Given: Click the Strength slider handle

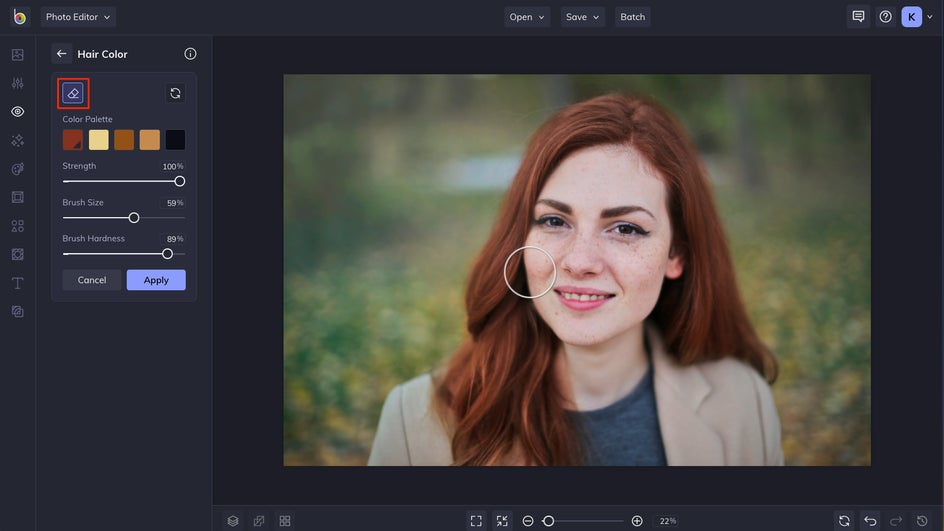Looking at the screenshot, I should point(179,181).
